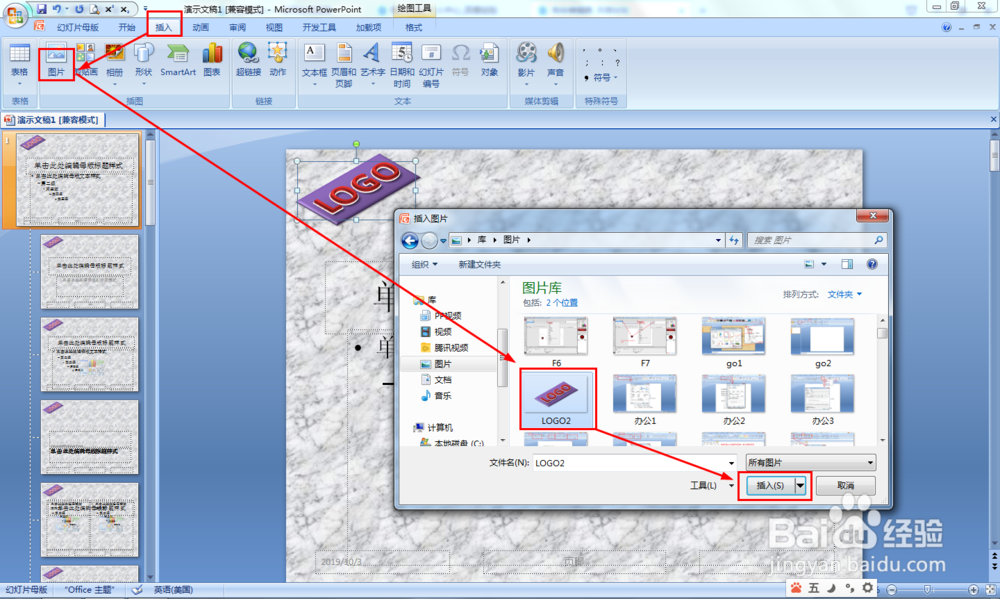Screen dimensions: 1000x599
Task: Click the Action (动作) icon
Action: [277, 61]
